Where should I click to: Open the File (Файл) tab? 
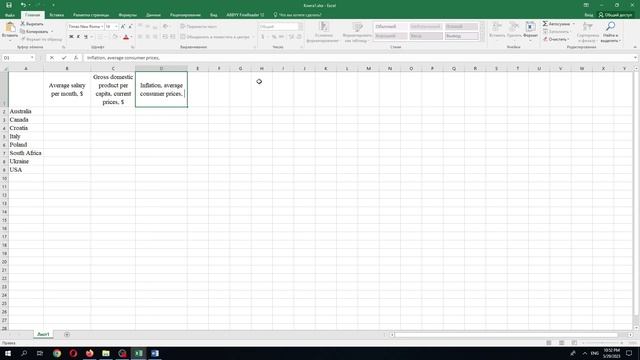[x=10, y=15]
